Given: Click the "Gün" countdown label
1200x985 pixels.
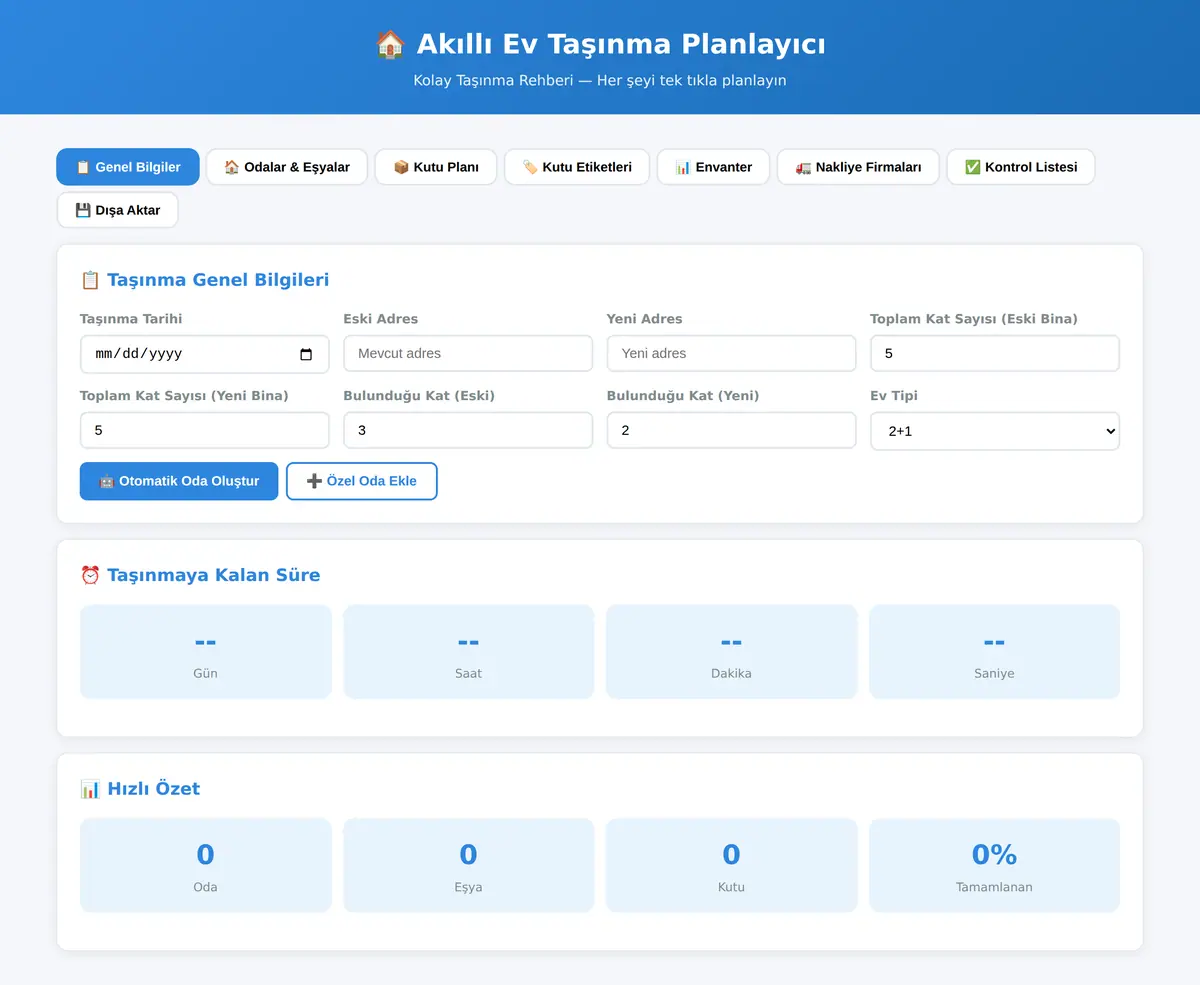Looking at the screenshot, I should [205, 673].
